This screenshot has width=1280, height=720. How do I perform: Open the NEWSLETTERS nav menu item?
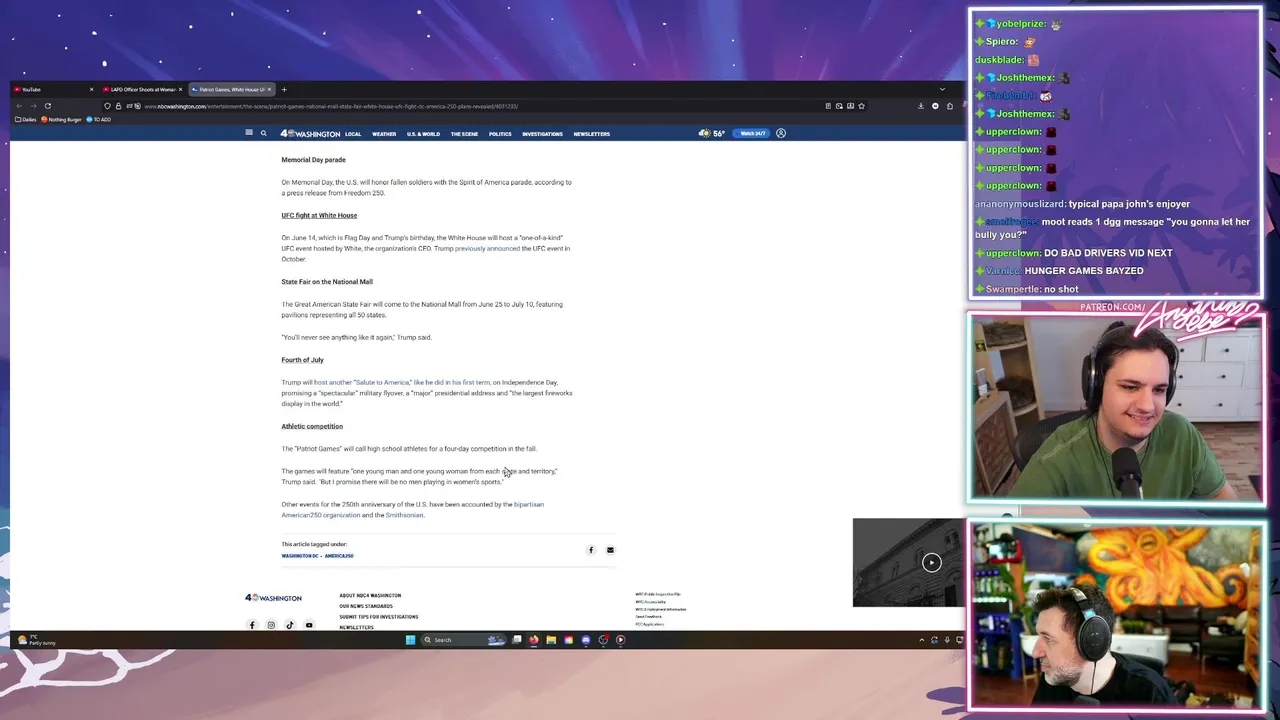[591, 134]
